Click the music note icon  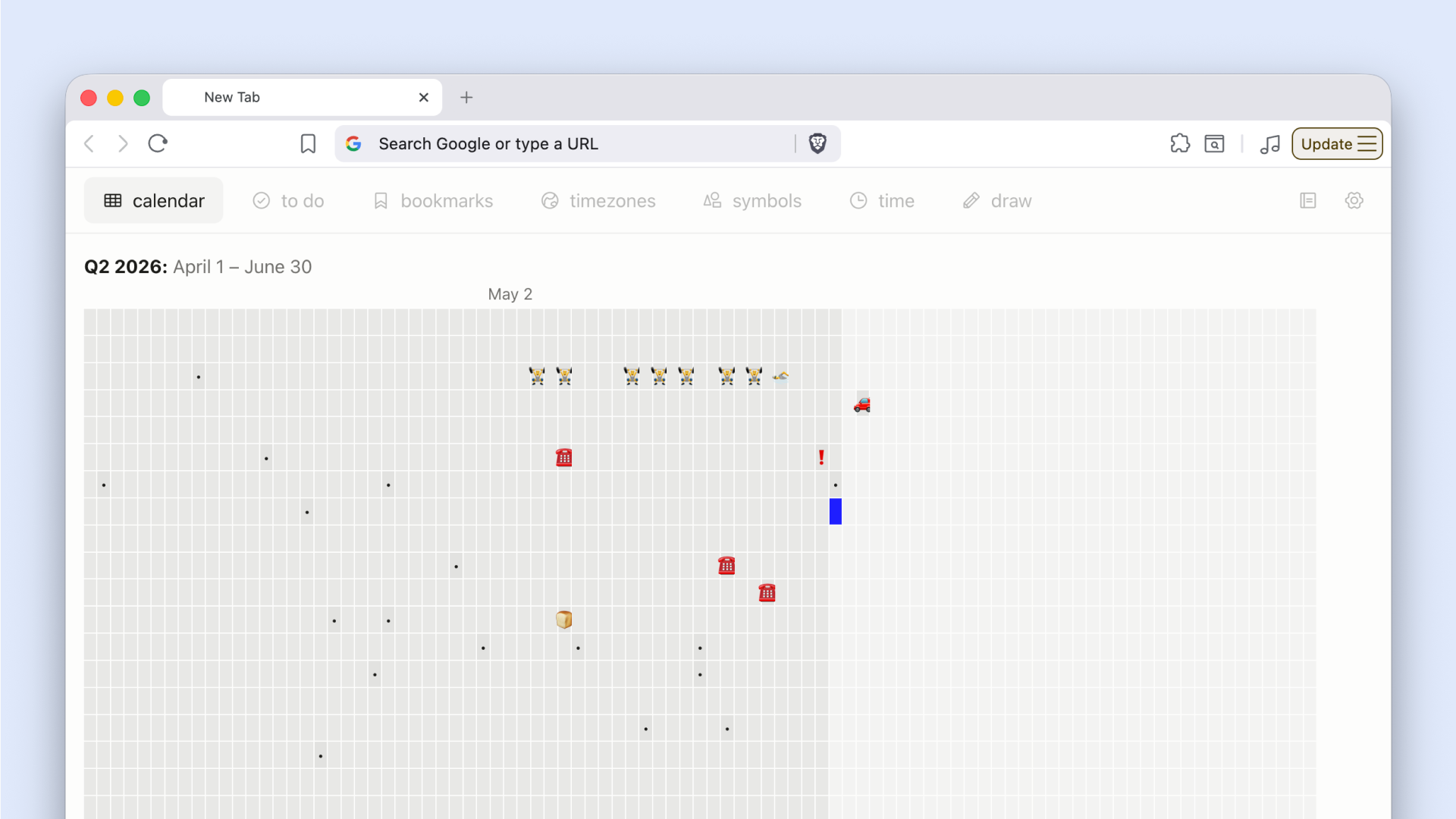[x=1270, y=143]
